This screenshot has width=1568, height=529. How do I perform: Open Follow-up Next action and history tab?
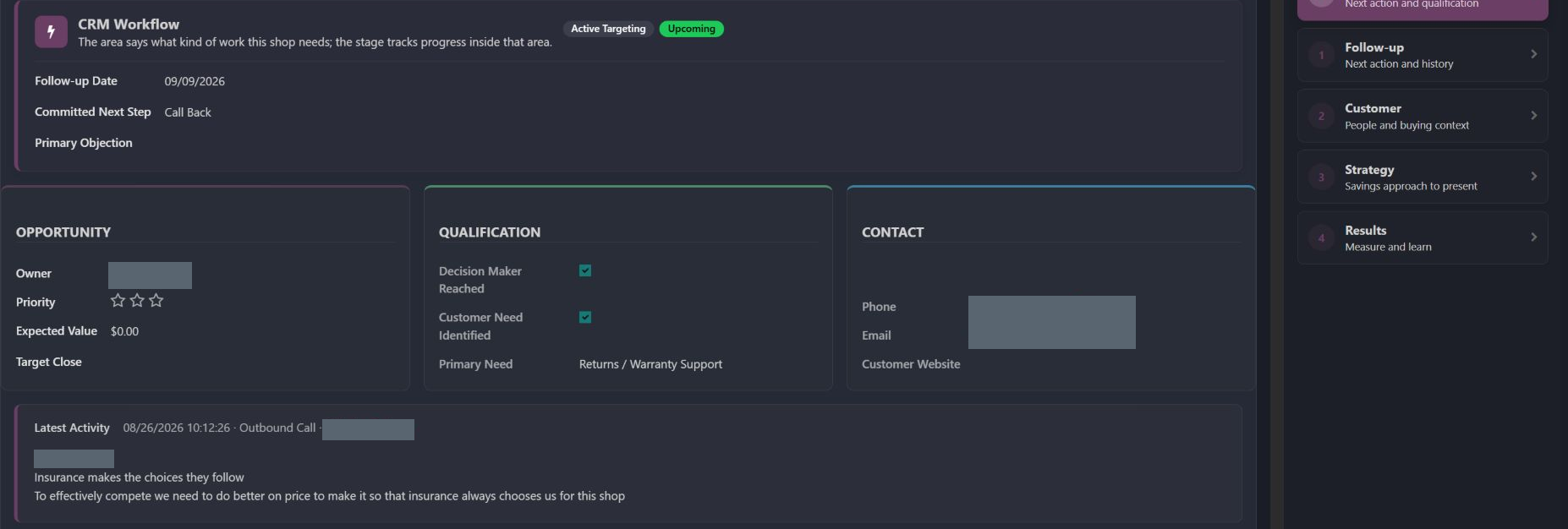point(1423,55)
